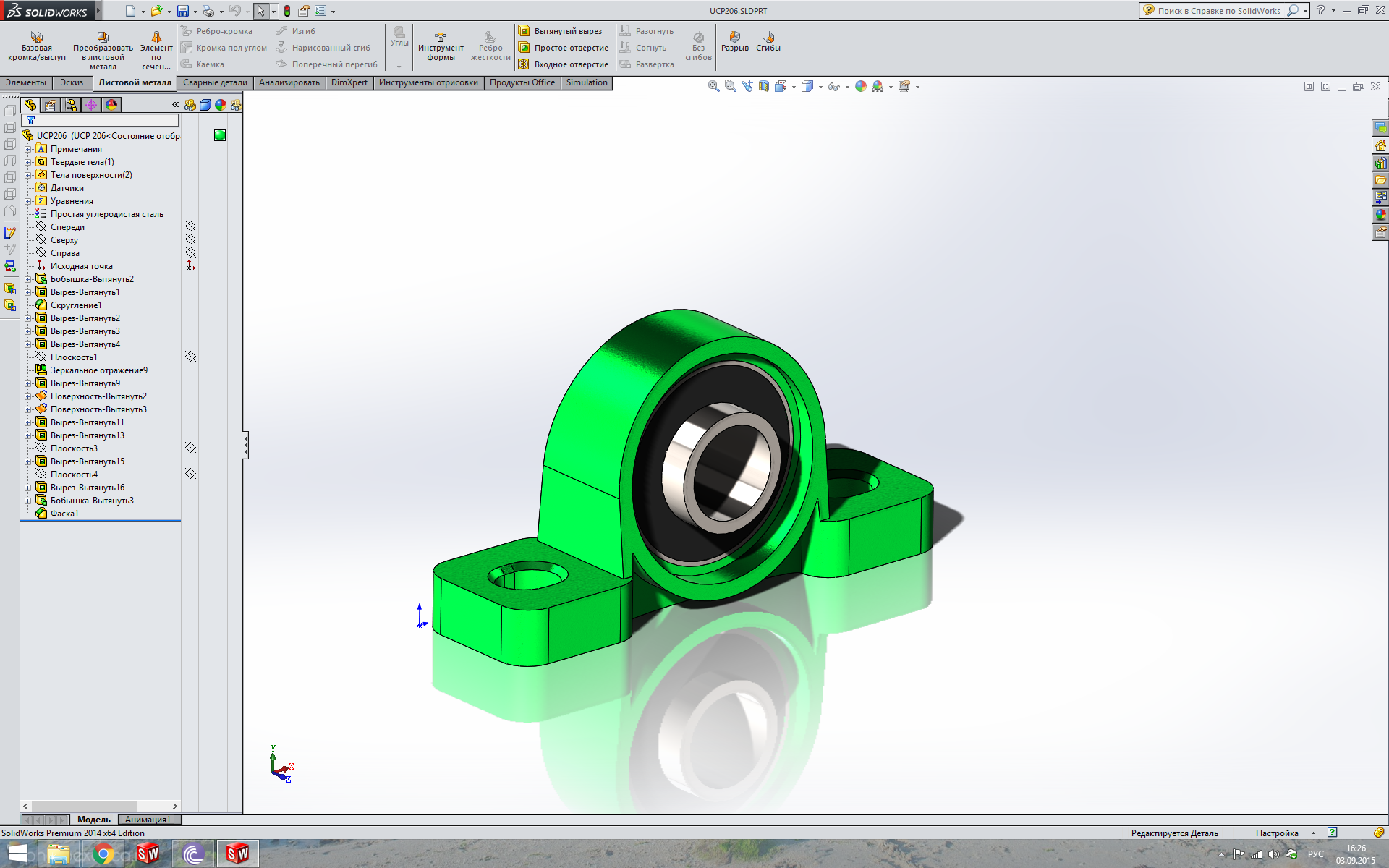Click the Edit Appearance color ball icon
Screen dimensions: 1389x868
(x=860, y=86)
